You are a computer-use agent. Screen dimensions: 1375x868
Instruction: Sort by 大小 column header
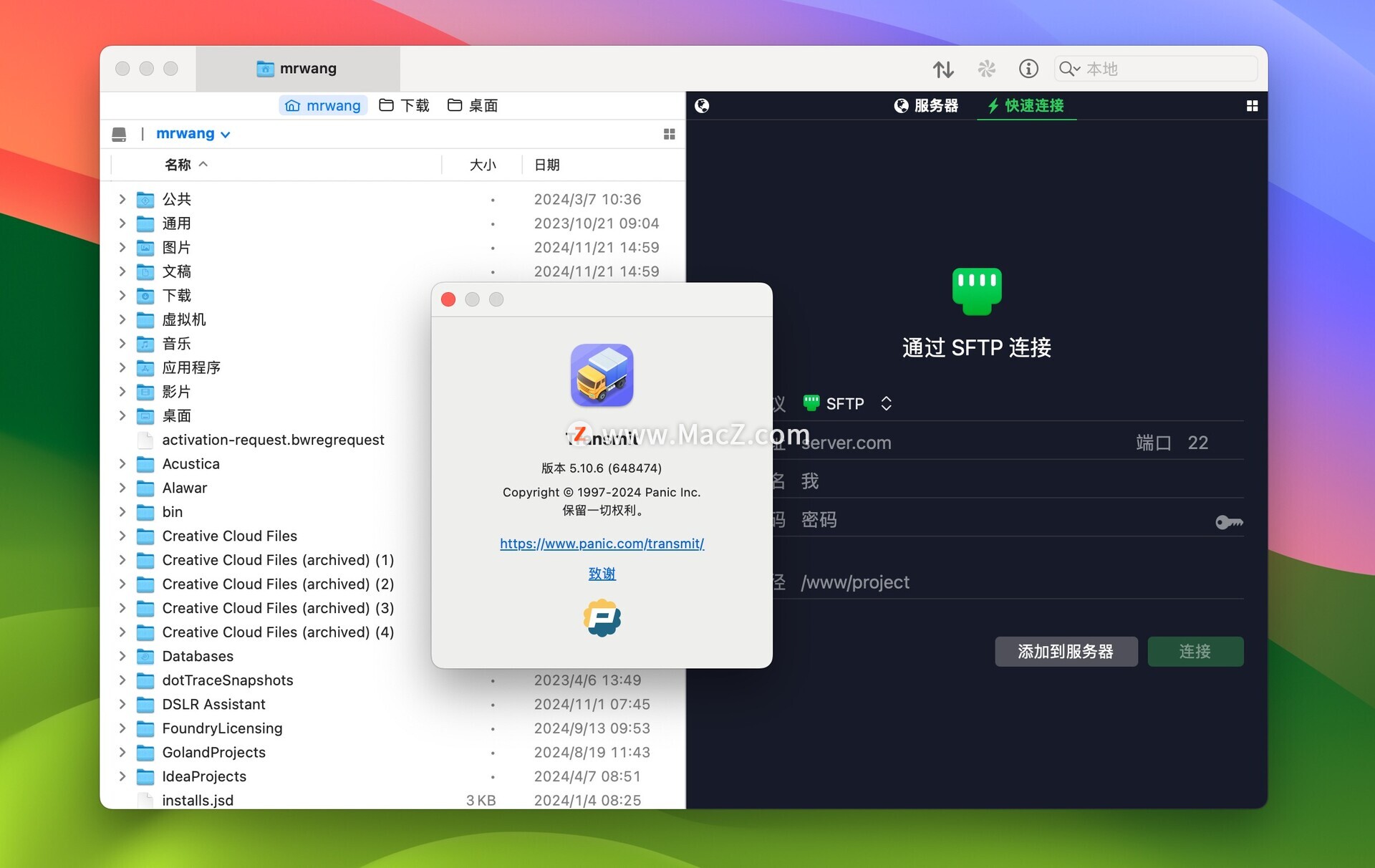point(483,165)
